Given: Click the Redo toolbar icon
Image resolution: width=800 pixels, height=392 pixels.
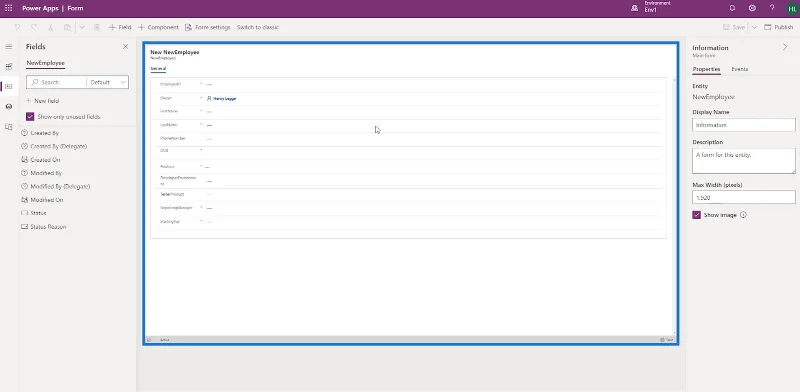Looking at the screenshot, I should [x=34, y=28].
